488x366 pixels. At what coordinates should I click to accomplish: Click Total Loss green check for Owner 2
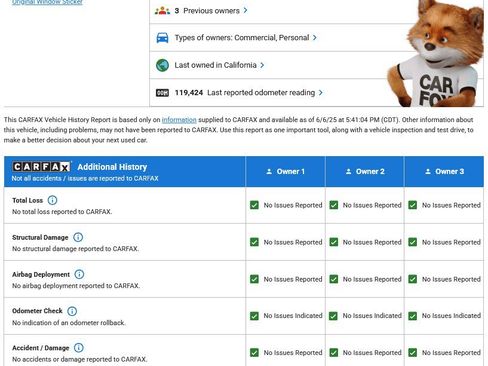(334, 205)
